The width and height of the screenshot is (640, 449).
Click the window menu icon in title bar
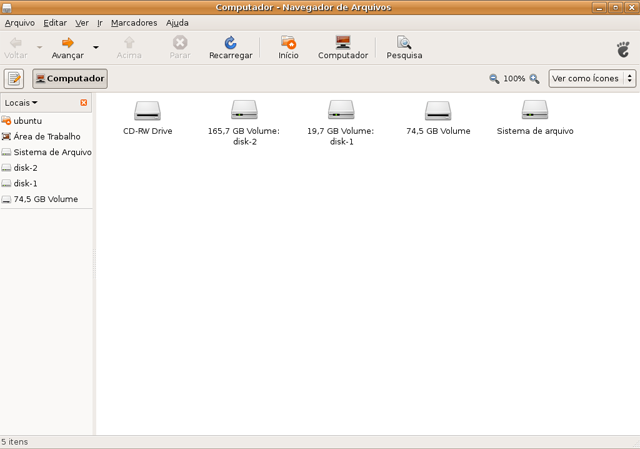pos(7,7)
